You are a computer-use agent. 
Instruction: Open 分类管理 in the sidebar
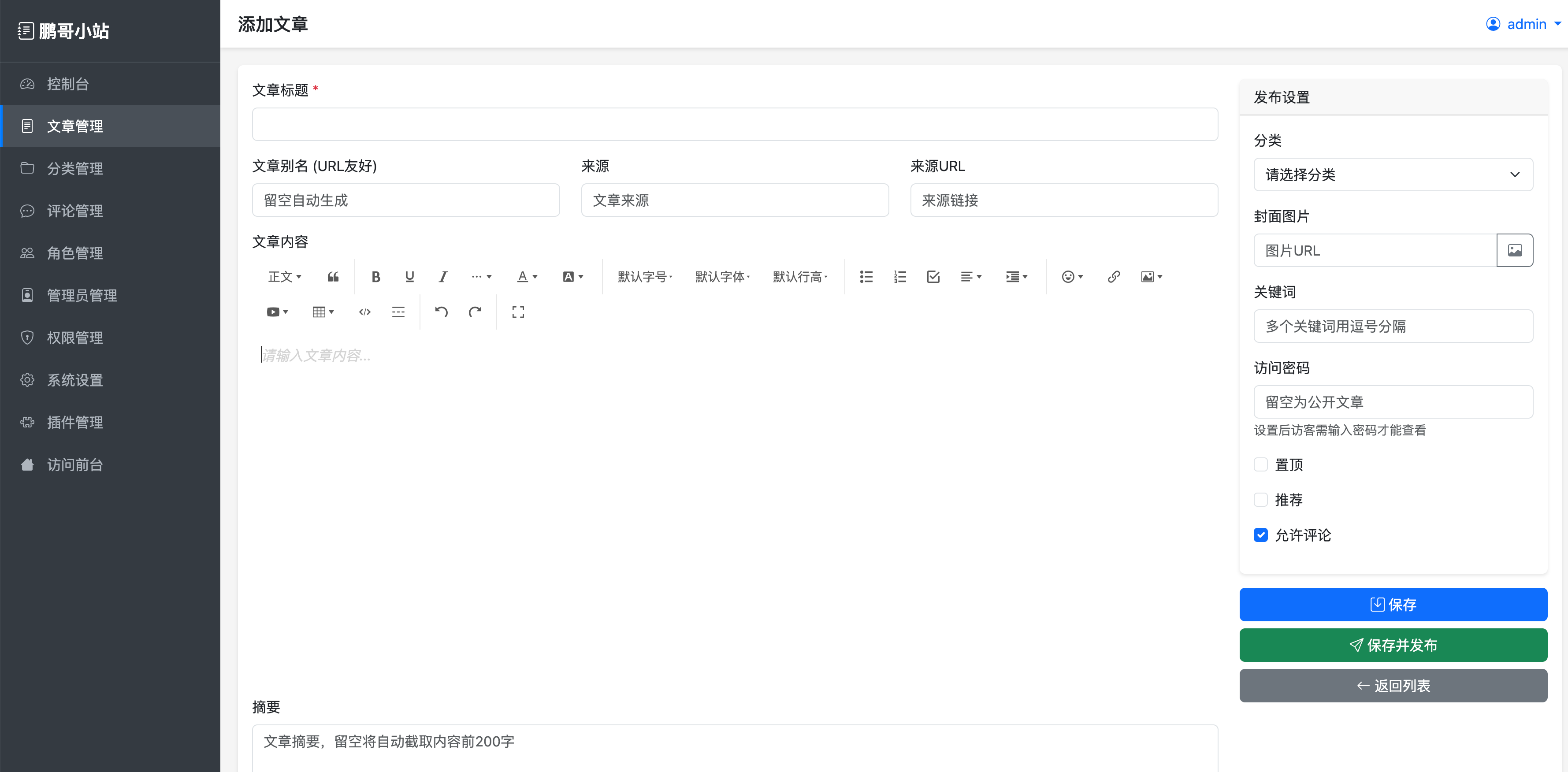point(75,169)
